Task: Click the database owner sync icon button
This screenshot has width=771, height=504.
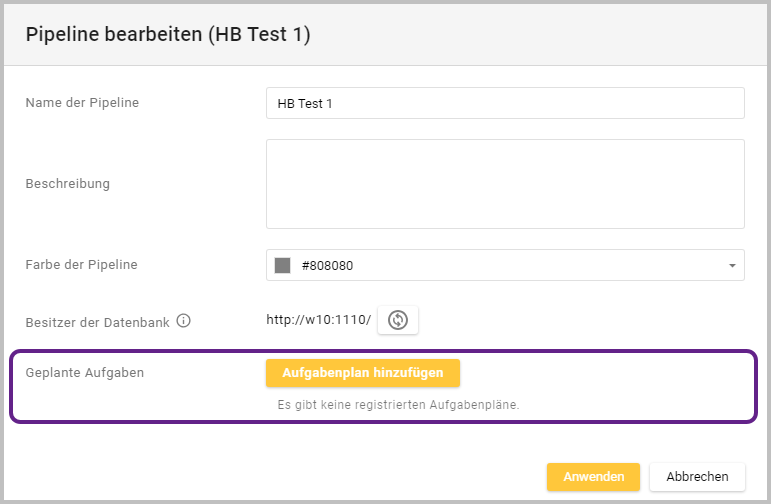Action: (397, 320)
